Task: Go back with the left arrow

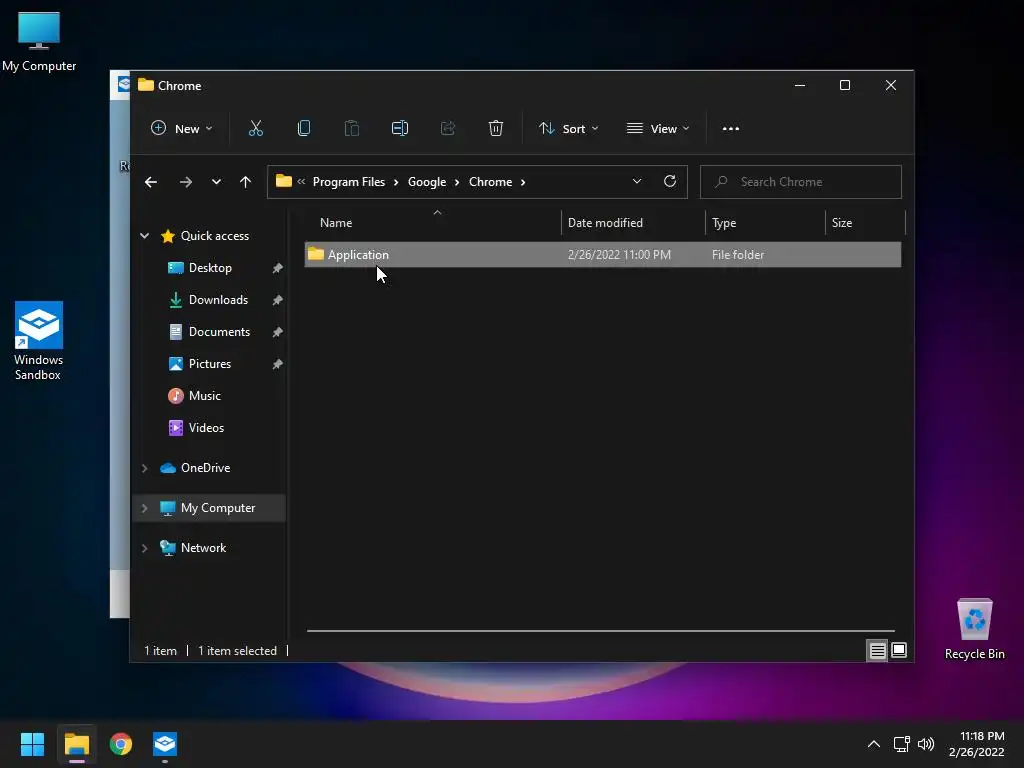Action: [151, 182]
